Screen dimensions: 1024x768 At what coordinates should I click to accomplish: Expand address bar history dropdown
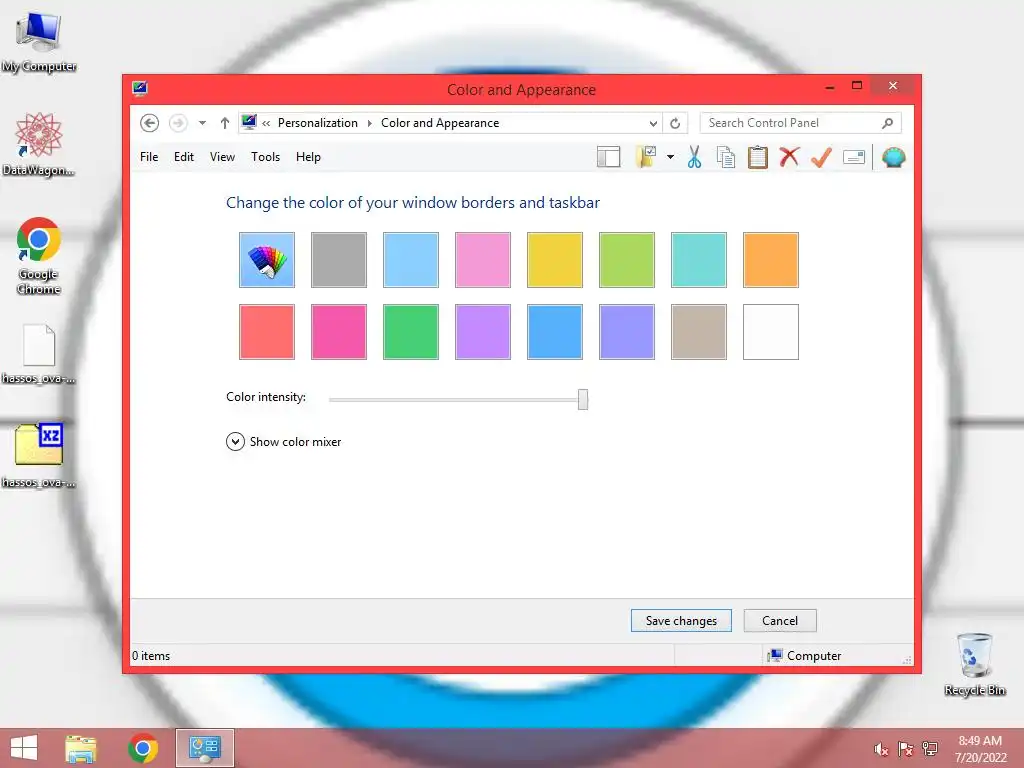click(x=653, y=123)
